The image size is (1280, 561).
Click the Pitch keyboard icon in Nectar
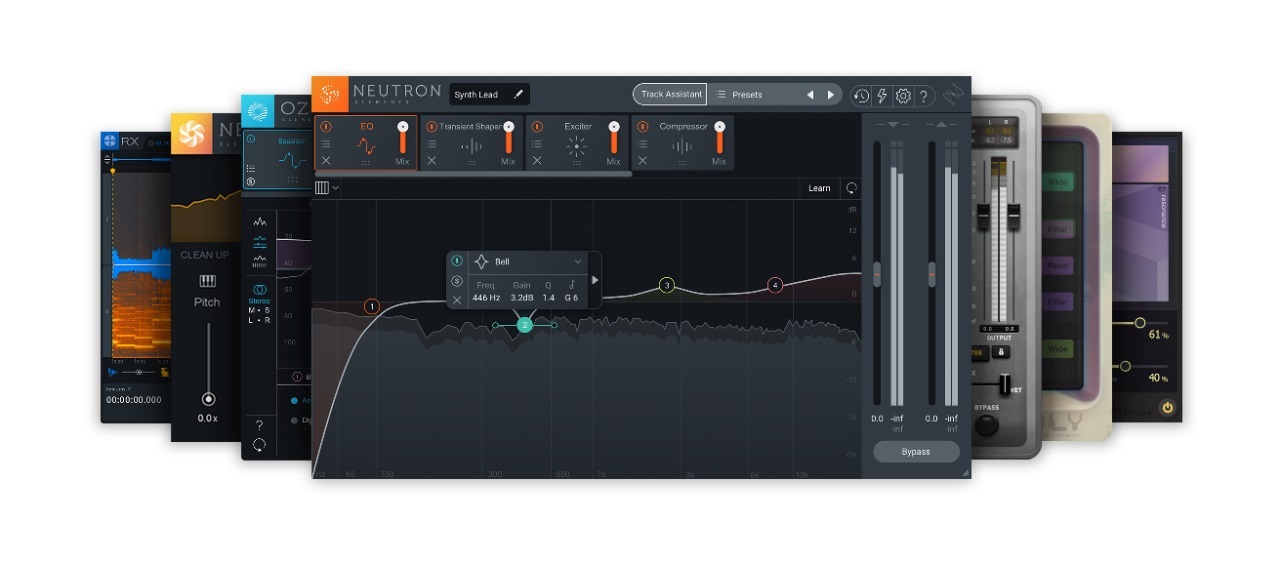[208, 281]
